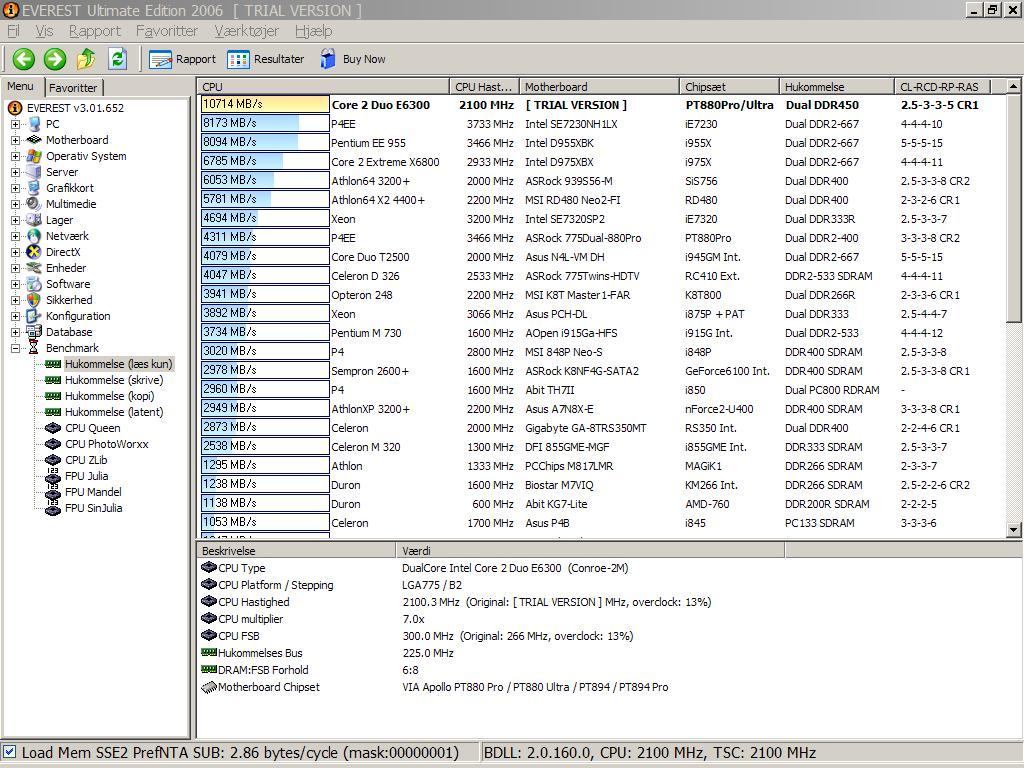Click the Software icon in the tree
The width and height of the screenshot is (1024, 768).
point(34,284)
